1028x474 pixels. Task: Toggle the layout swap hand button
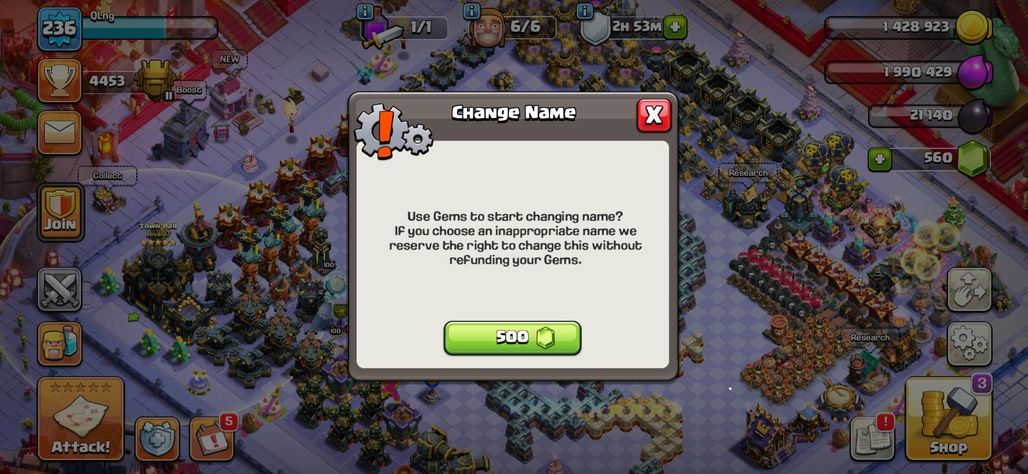tap(969, 289)
